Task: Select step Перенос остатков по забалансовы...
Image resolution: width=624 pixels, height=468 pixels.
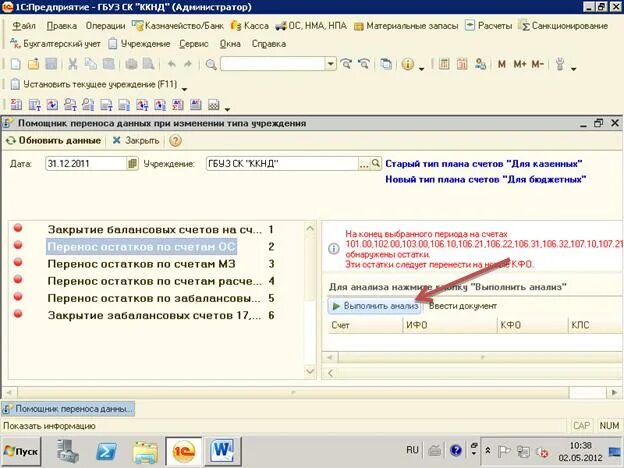Action: pos(154,298)
